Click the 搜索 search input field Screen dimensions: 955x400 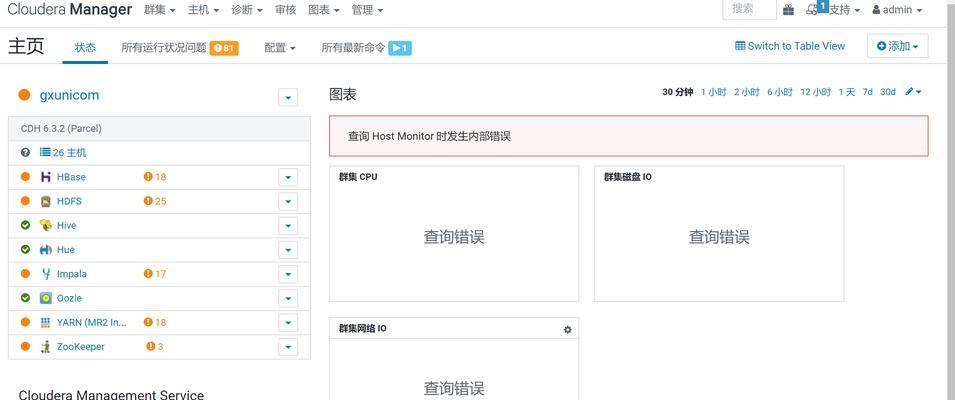pyautogui.click(x=749, y=9)
